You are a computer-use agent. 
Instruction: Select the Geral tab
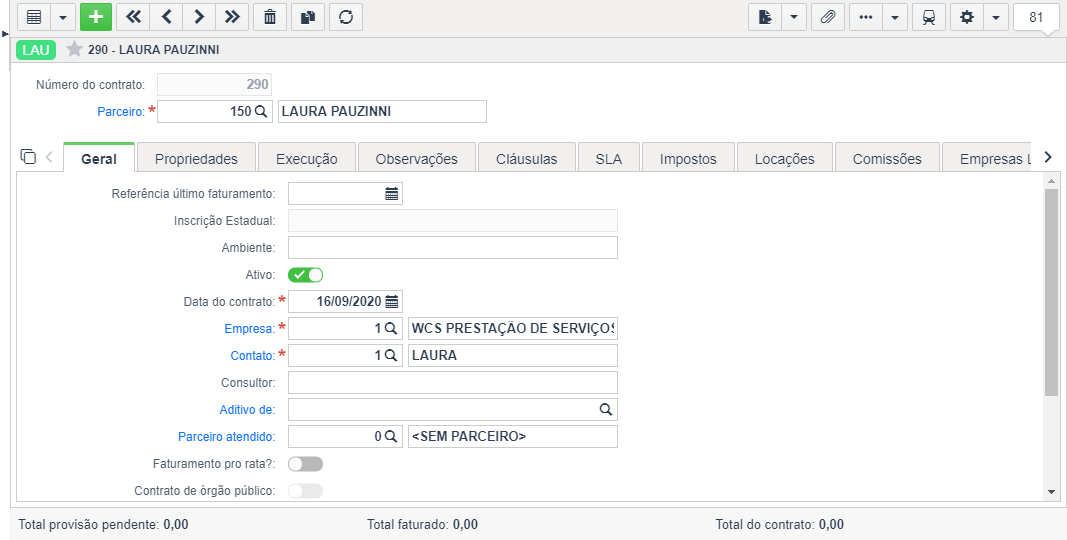pyautogui.click(x=99, y=158)
